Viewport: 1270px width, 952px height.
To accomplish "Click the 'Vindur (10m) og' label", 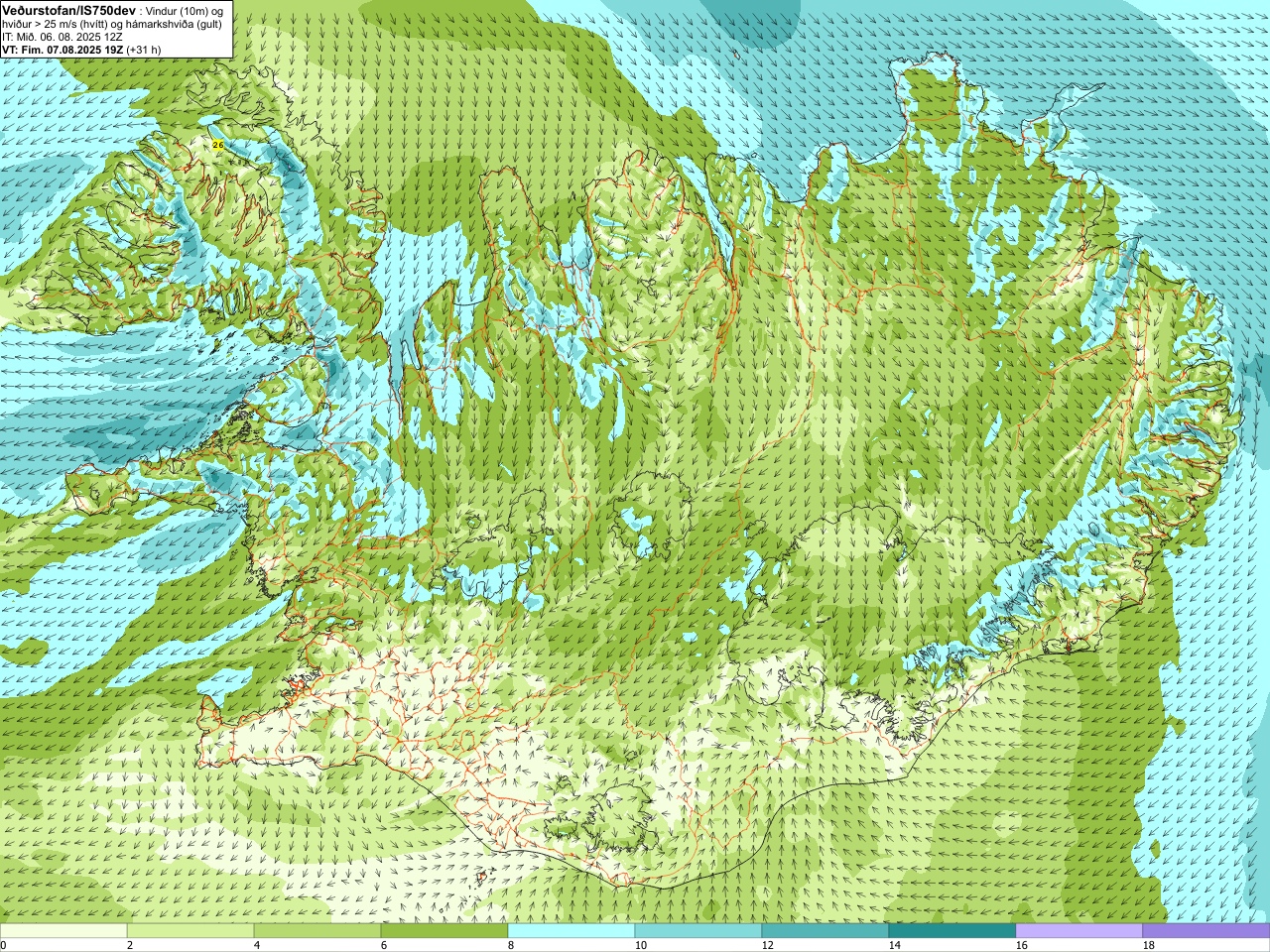I will coord(186,10).
